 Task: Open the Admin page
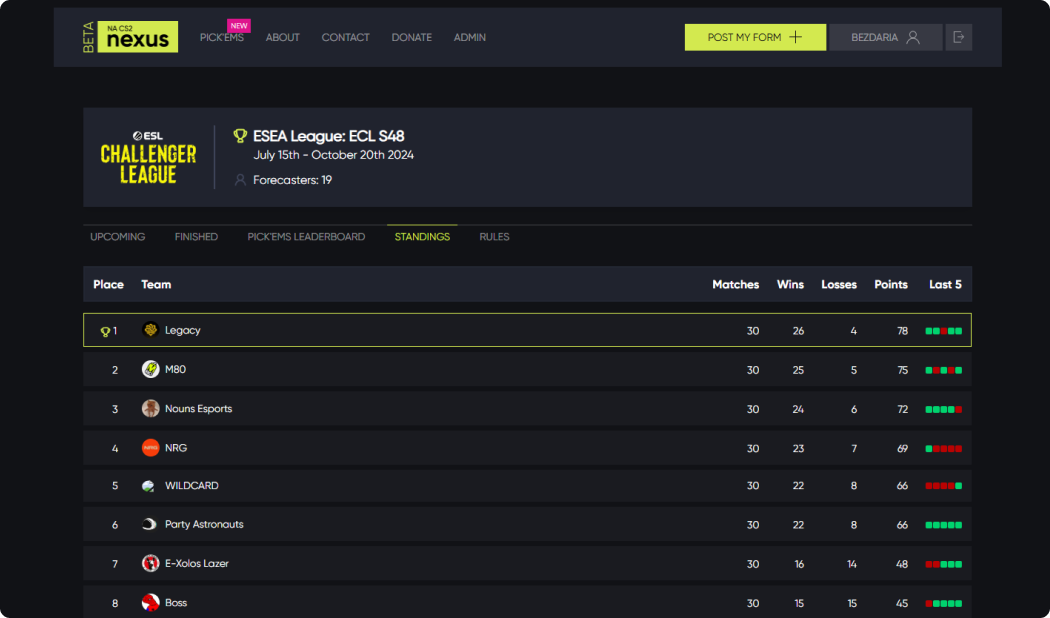click(x=470, y=37)
